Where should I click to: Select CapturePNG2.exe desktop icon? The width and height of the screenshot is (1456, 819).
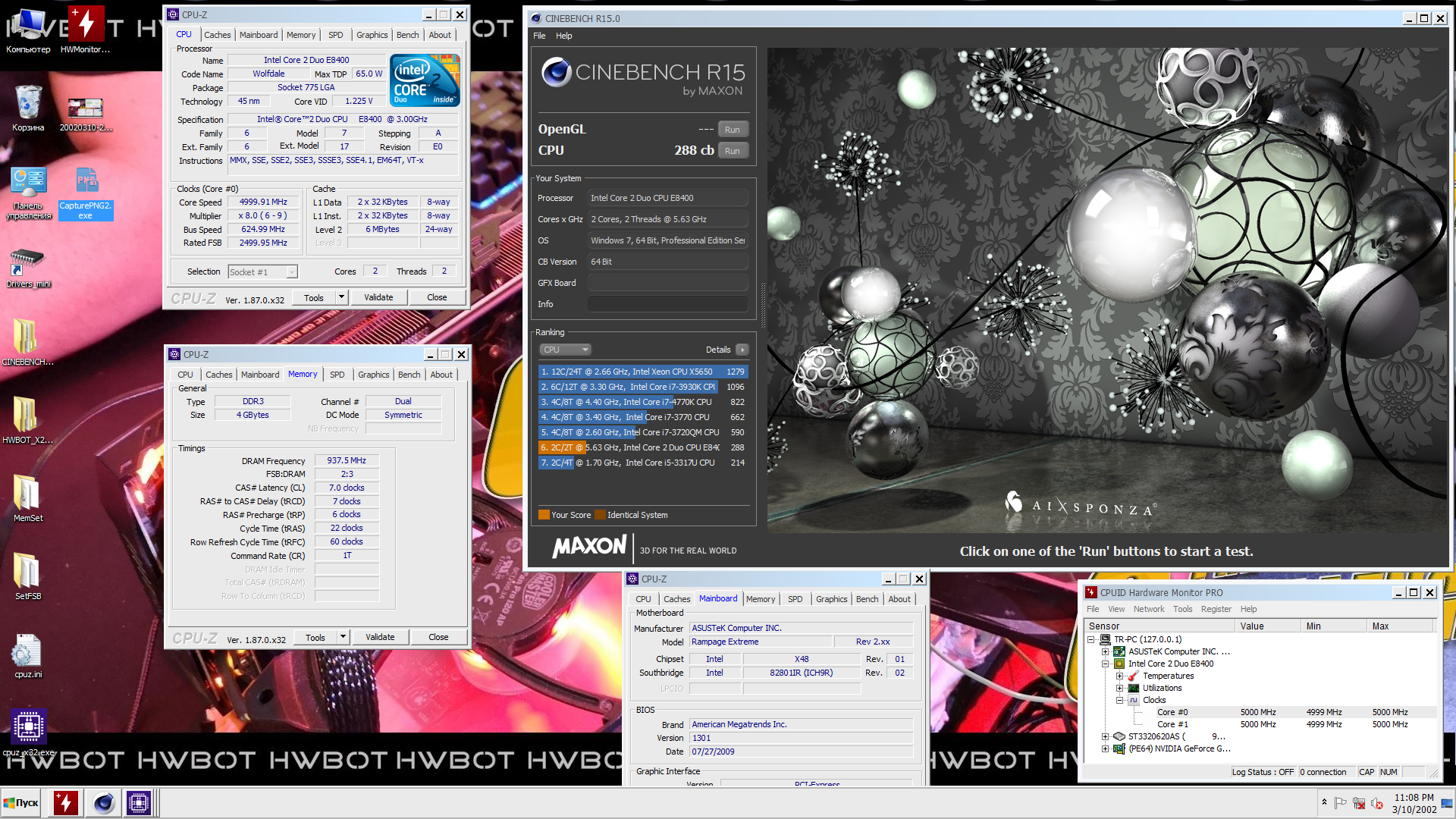click(x=86, y=193)
